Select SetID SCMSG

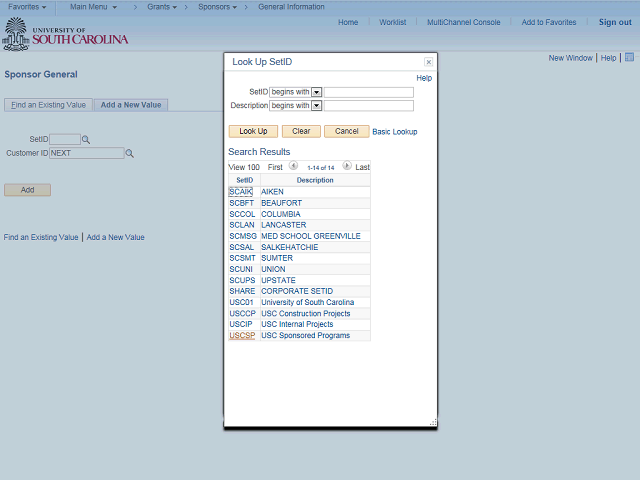pyautogui.click(x=243, y=236)
